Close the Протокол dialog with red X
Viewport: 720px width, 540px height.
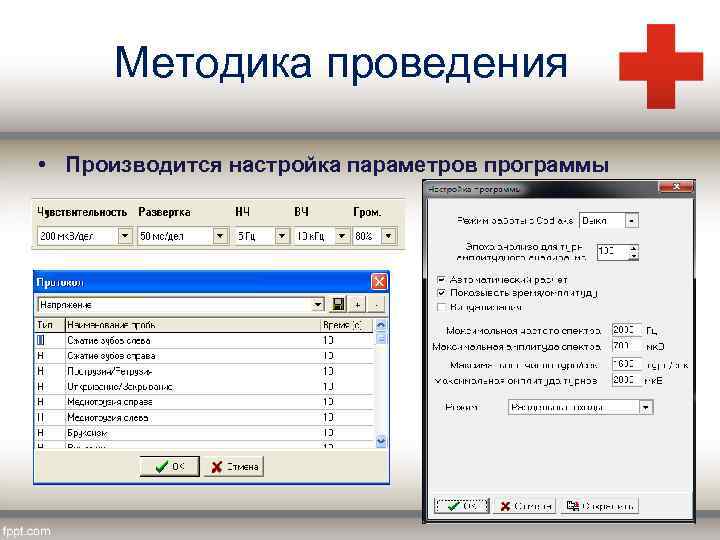click(x=379, y=281)
